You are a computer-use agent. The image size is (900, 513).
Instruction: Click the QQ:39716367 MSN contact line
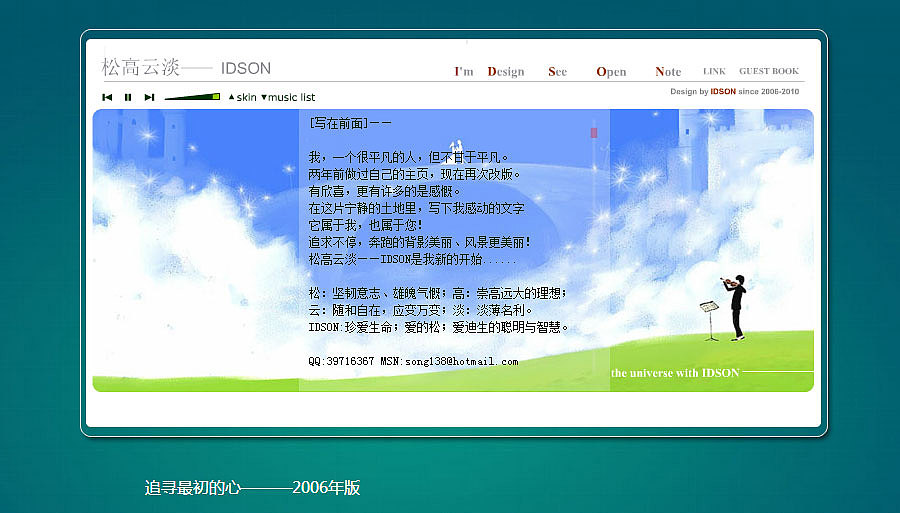coord(413,361)
